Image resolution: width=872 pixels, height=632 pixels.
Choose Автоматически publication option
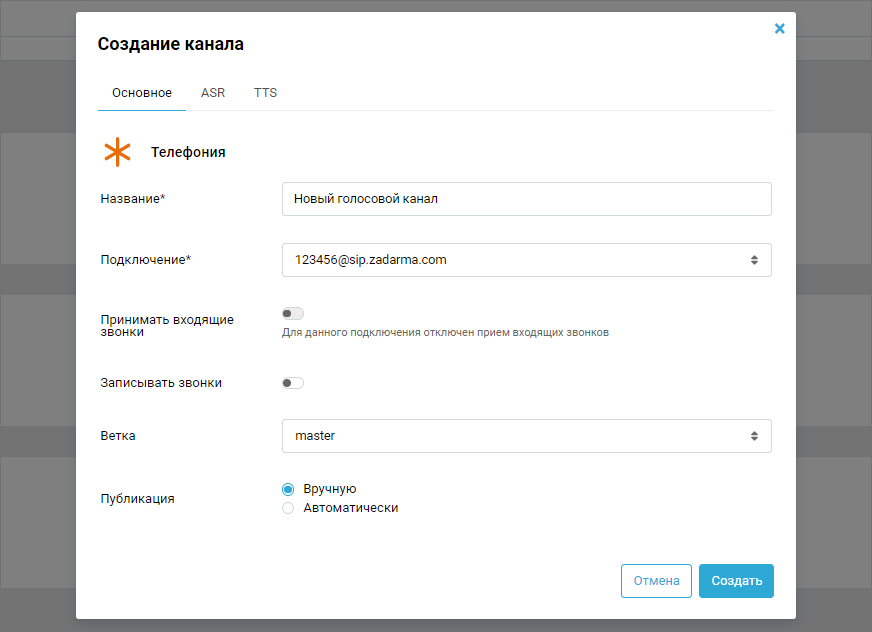pos(288,508)
